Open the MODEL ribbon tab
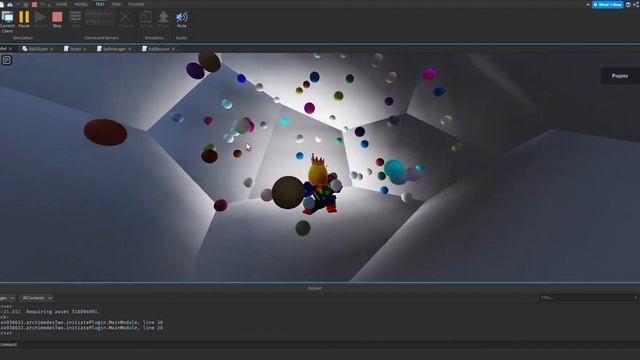Image resolution: width=640 pixels, height=360 pixels. [x=81, y=4]
